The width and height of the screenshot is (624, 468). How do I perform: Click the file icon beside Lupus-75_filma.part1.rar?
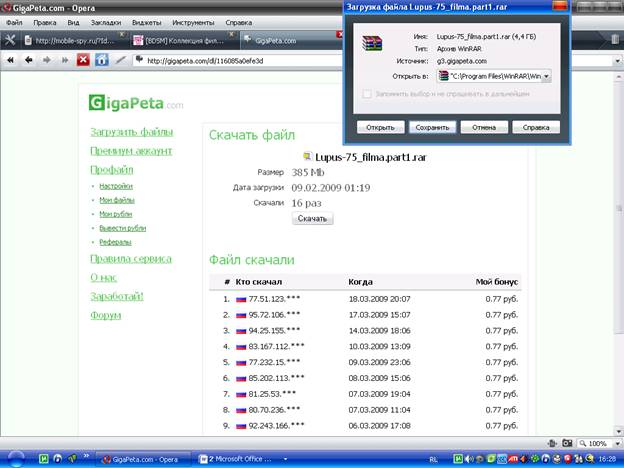tap(307, 156)
